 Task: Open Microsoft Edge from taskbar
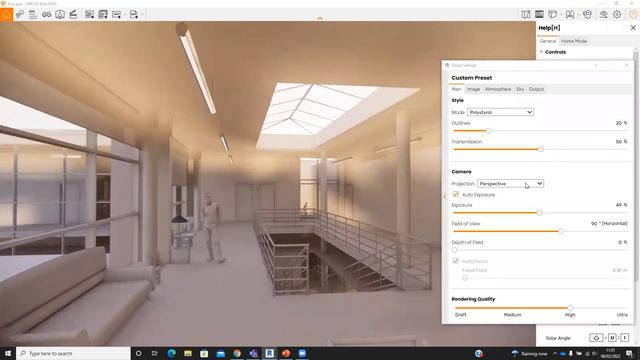pos(171,353)
